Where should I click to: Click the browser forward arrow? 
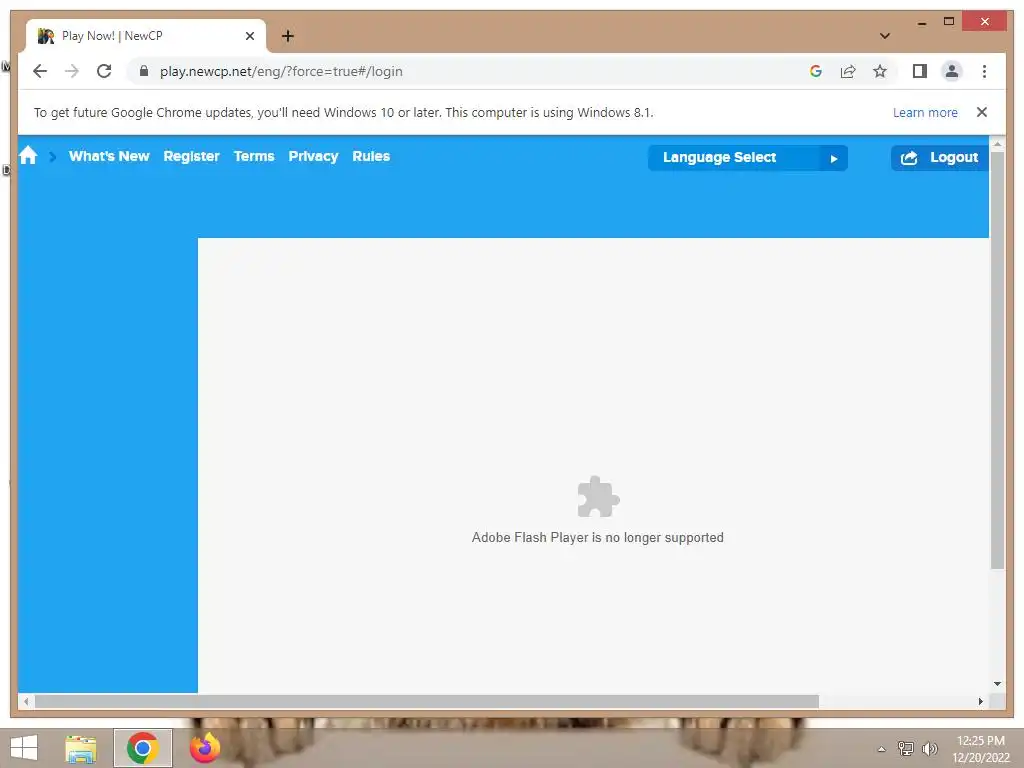[x=72, y=71]
